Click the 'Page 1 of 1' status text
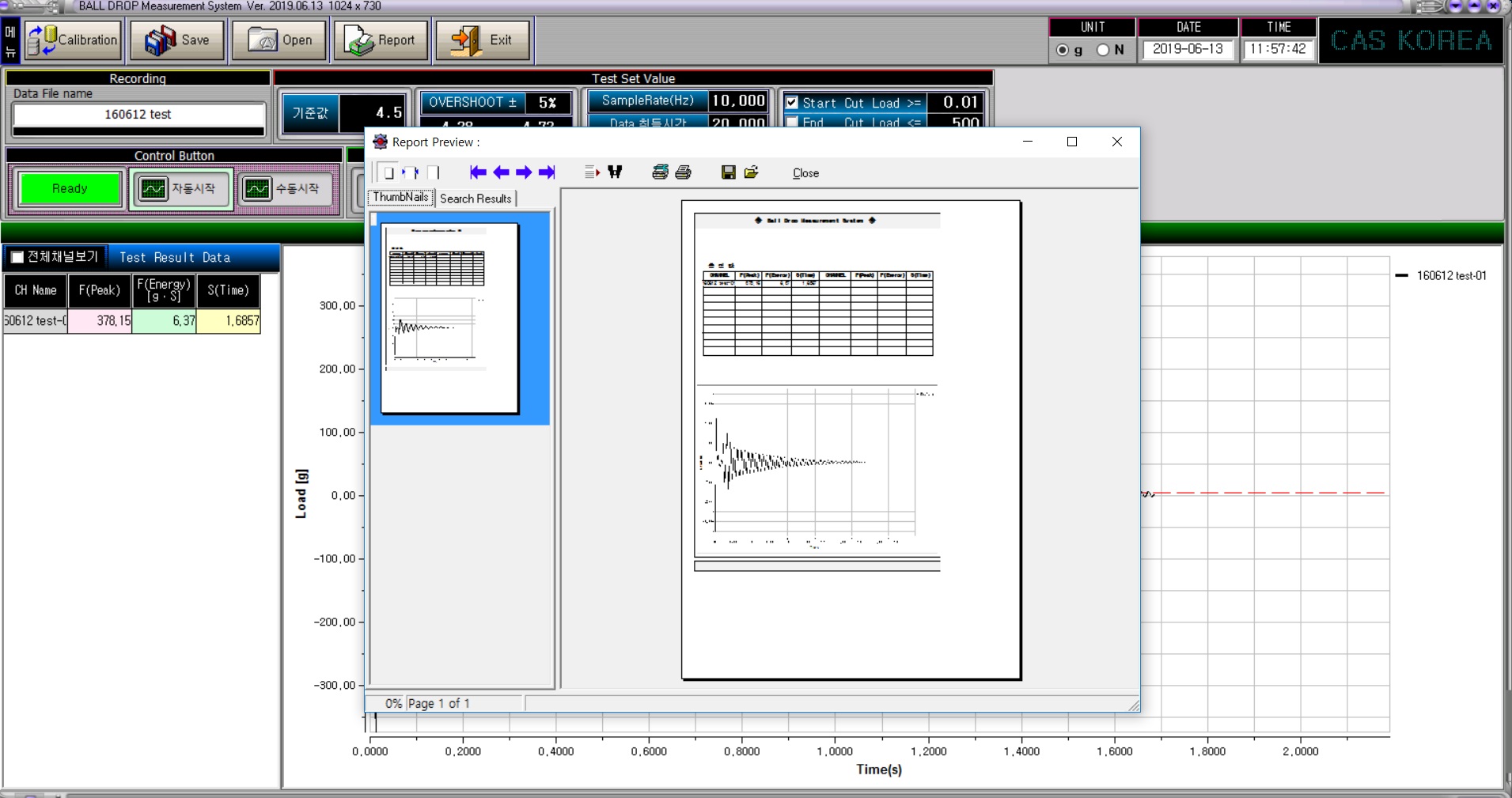The image size is (1512, 798). (x=439, y=703)
